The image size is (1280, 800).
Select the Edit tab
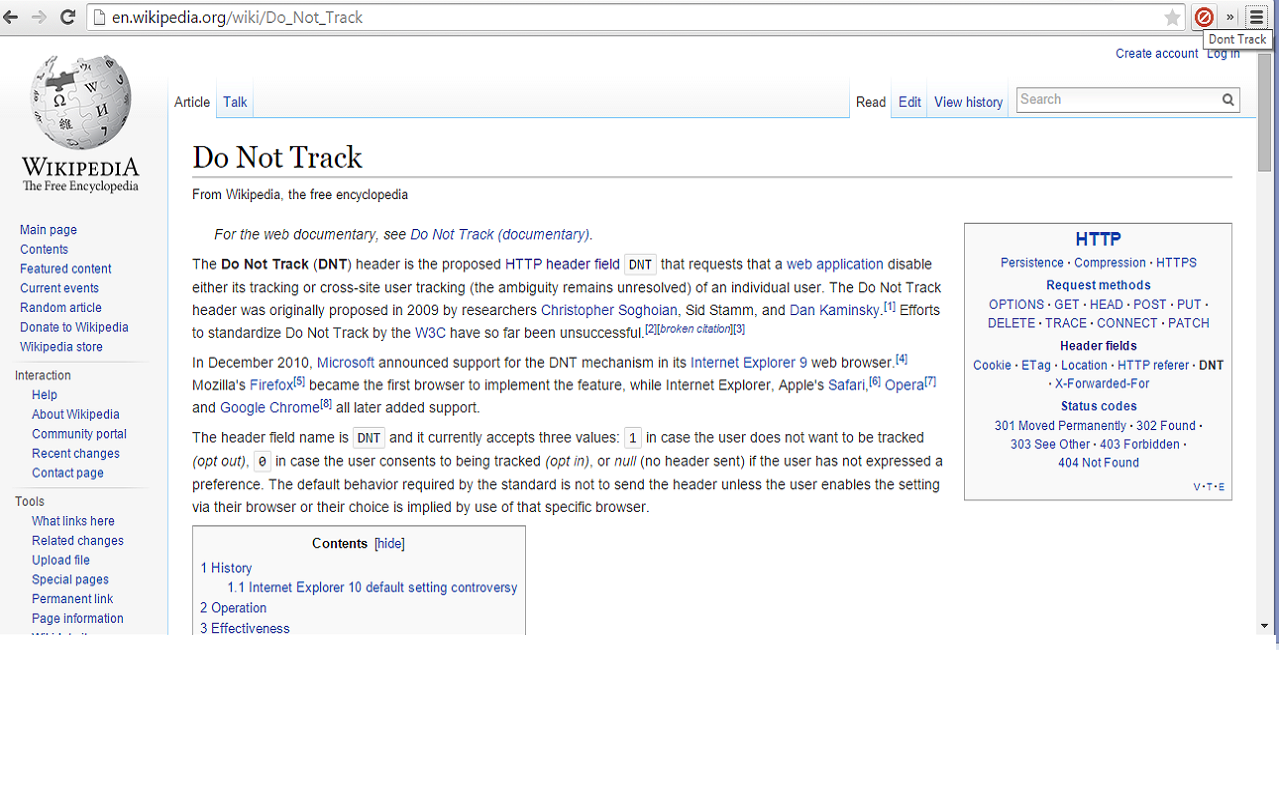(909, 101)
